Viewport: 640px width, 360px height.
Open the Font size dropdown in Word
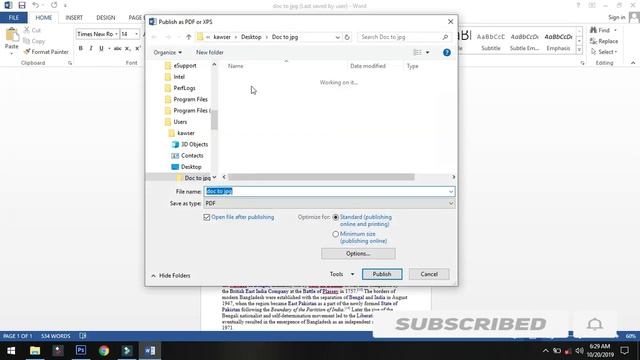pyautogui.click(x=136, y=34)
